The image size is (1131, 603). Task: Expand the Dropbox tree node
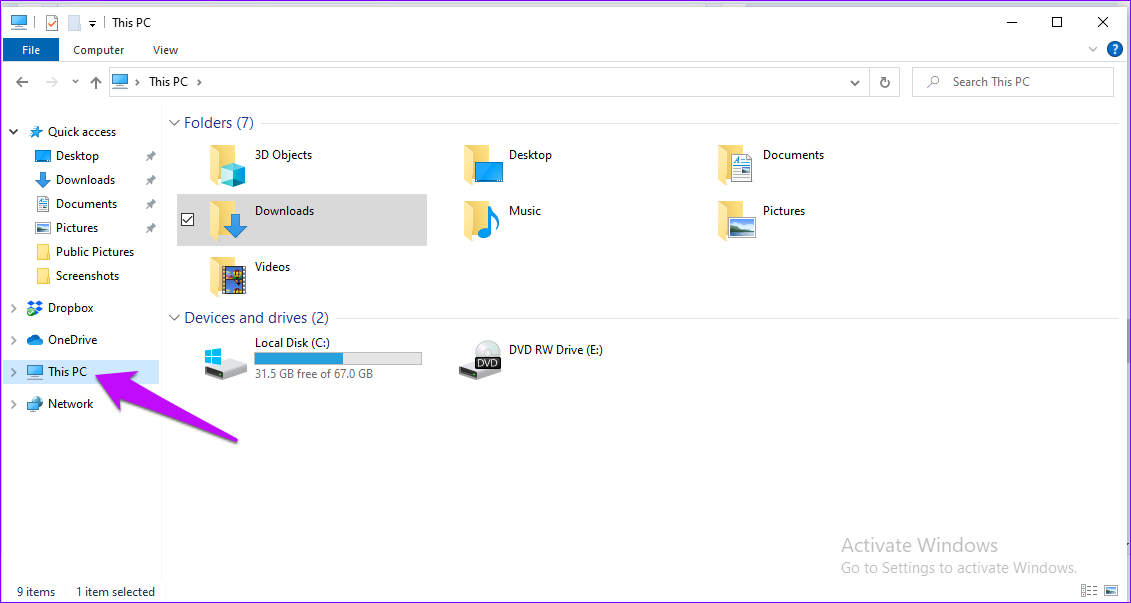coord(13,308)
